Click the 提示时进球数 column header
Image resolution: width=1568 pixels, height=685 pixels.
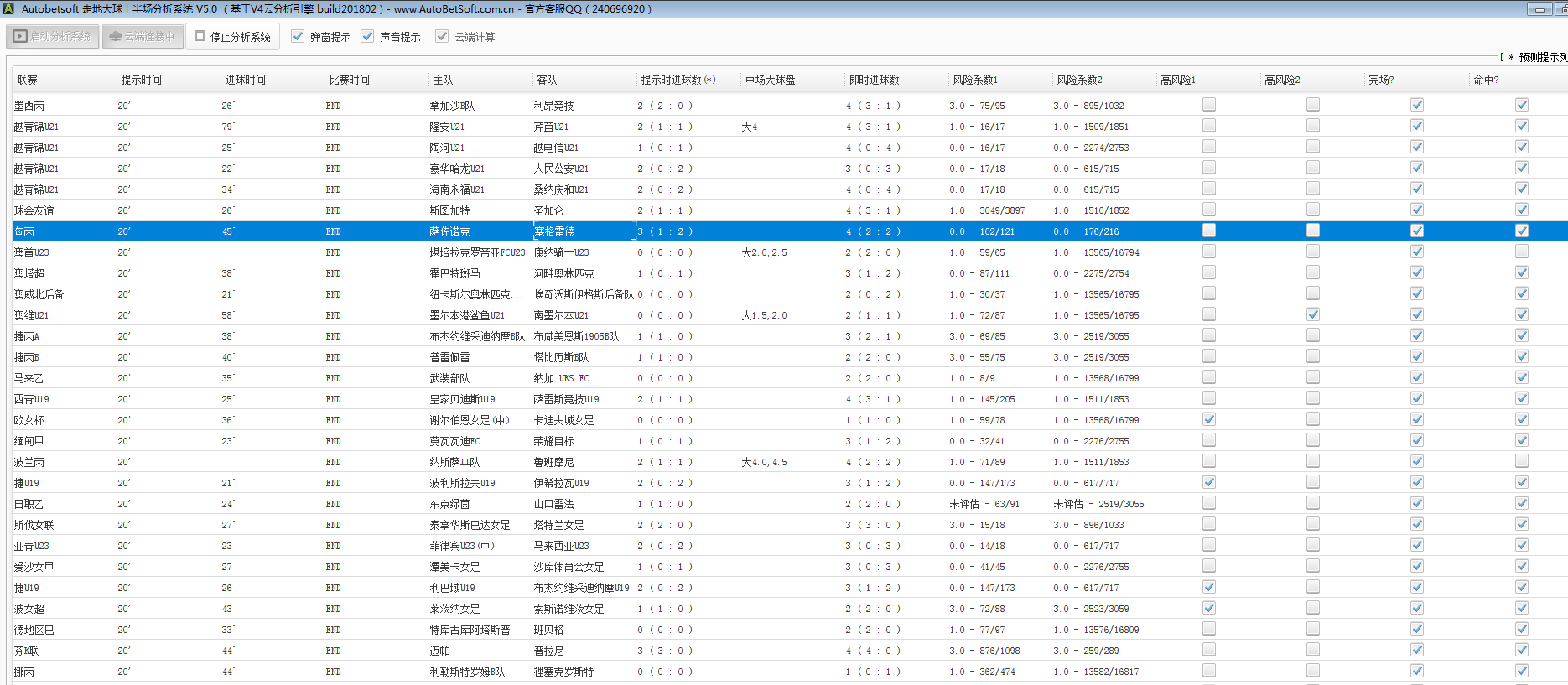(x=678, y=80)
